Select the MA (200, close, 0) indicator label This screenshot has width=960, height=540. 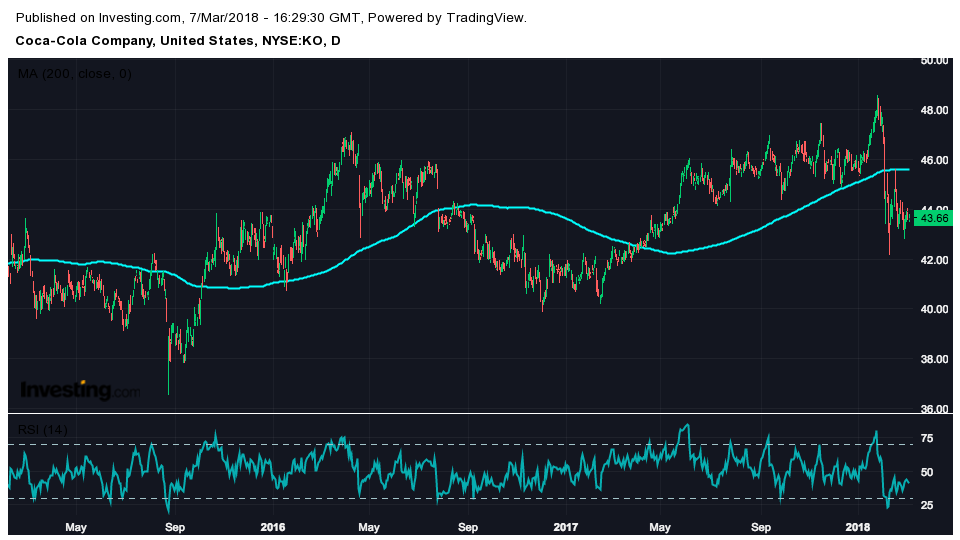click(74, 74)
